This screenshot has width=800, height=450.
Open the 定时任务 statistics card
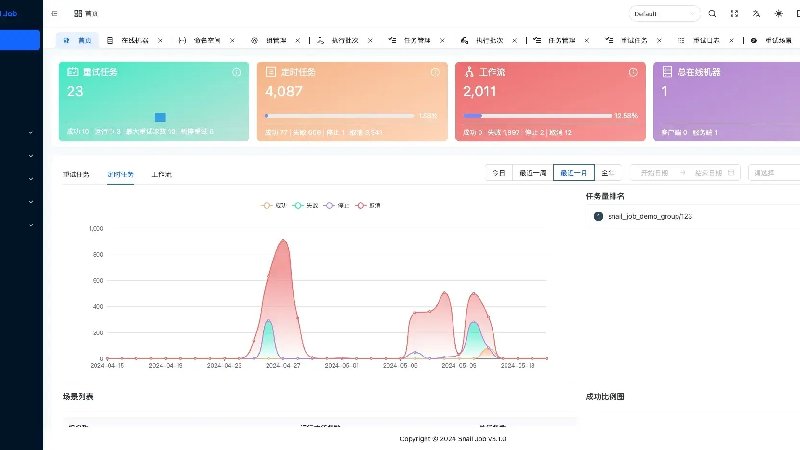pos(352,102)
